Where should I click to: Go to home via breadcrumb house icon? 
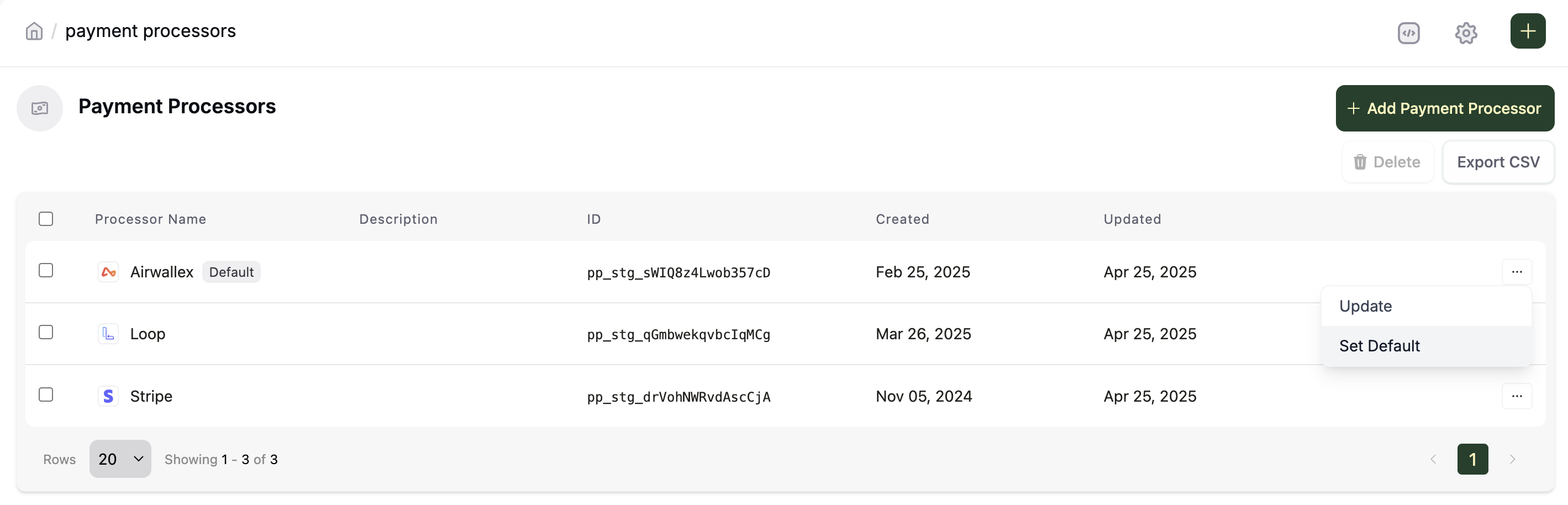(34, 31)
